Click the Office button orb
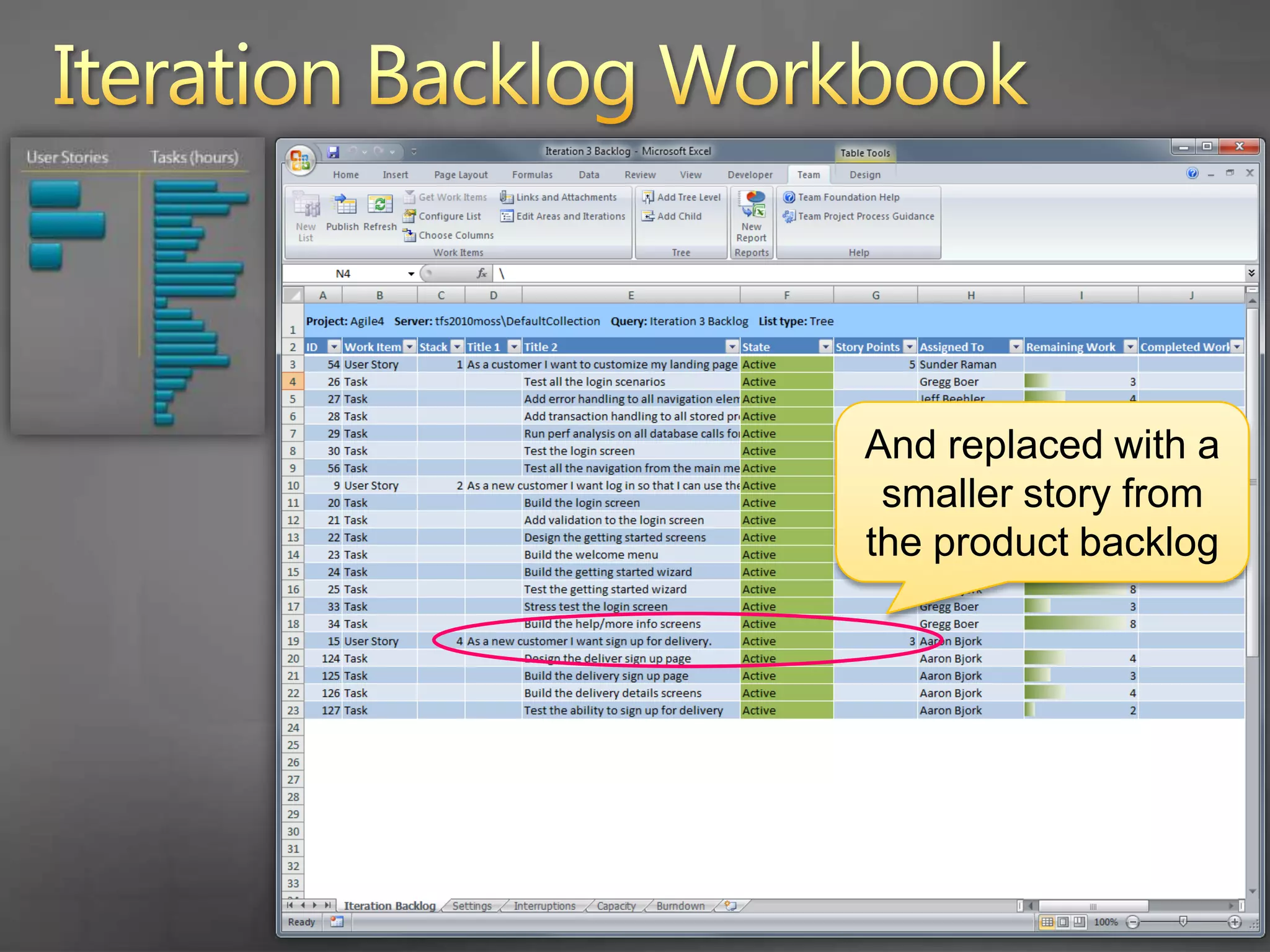1270x952 pixels. pyautogui.click(x=301, y=161)
